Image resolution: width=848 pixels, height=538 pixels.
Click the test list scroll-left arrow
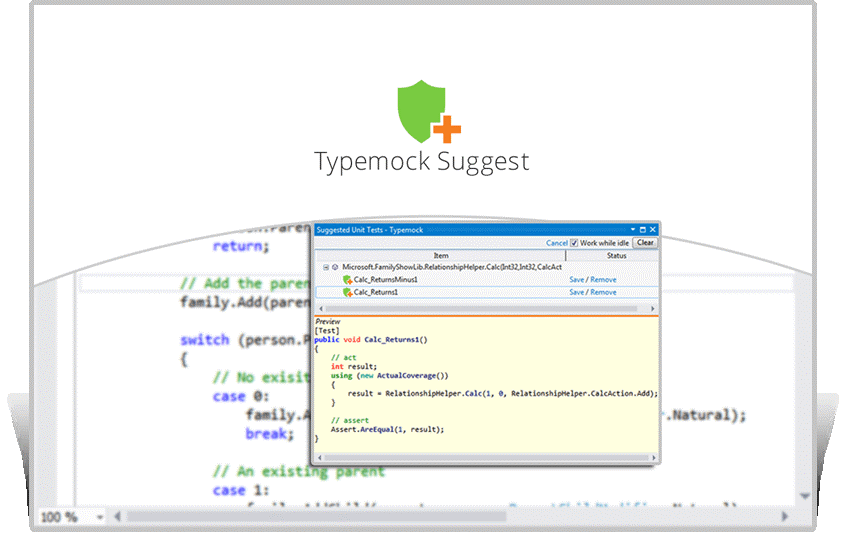pos(321,309)
